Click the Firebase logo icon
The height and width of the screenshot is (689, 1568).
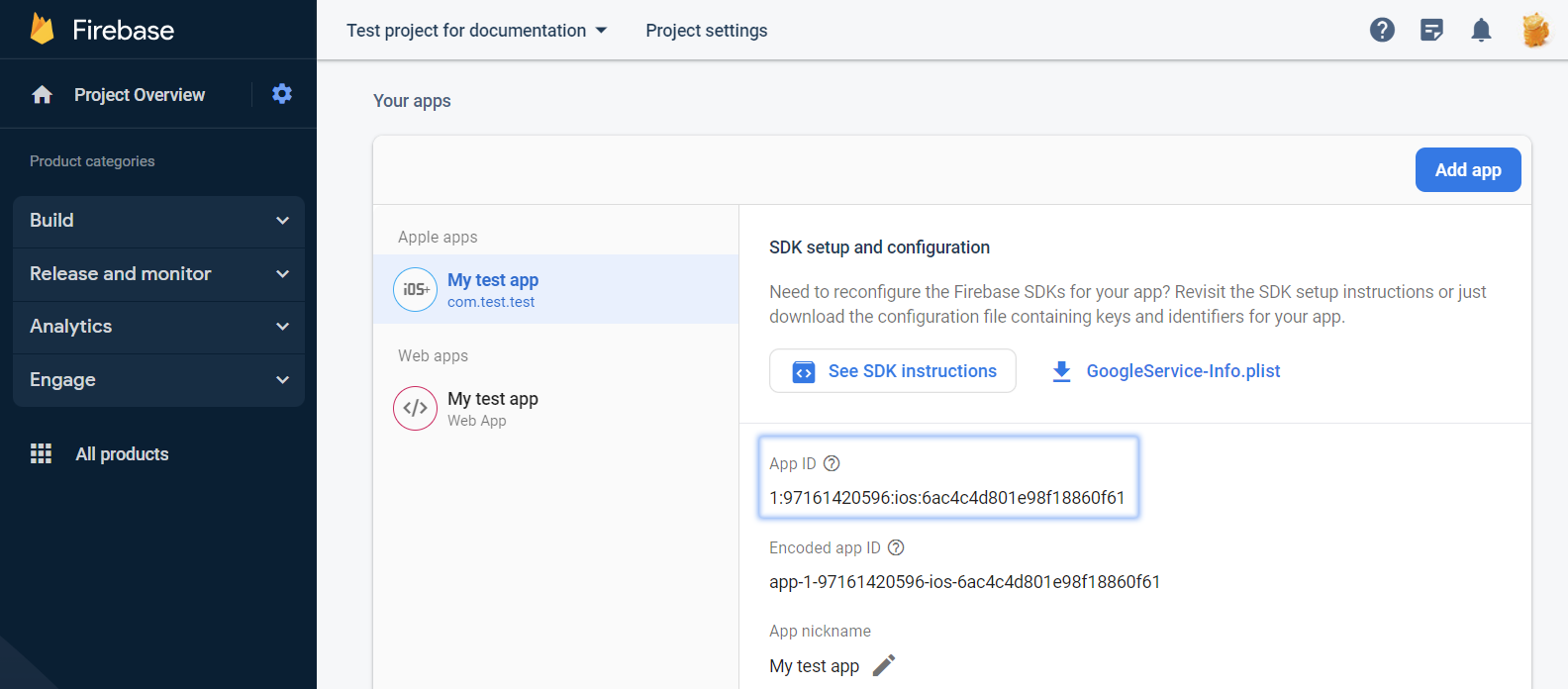42,29
